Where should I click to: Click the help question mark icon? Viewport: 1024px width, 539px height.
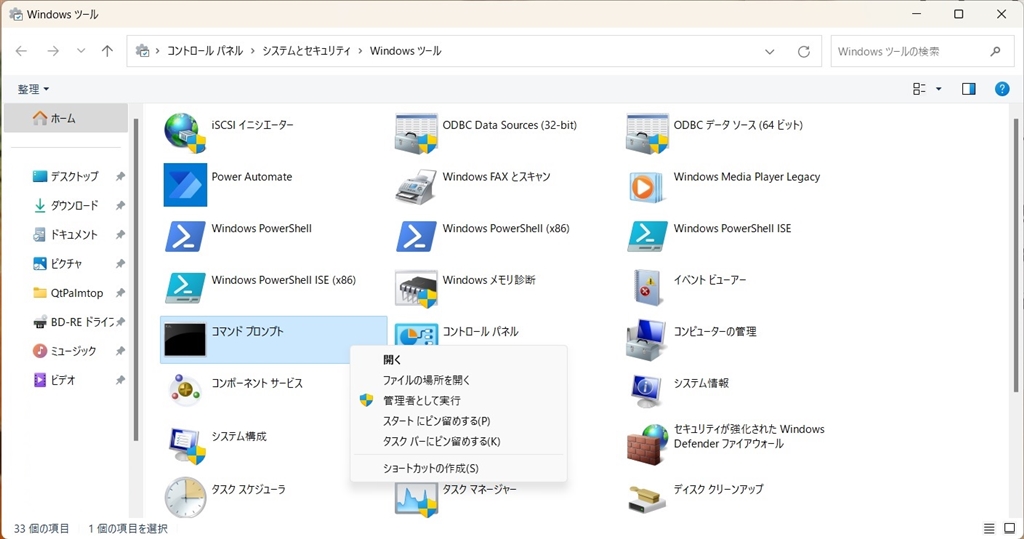click(x=1002, y=89)
